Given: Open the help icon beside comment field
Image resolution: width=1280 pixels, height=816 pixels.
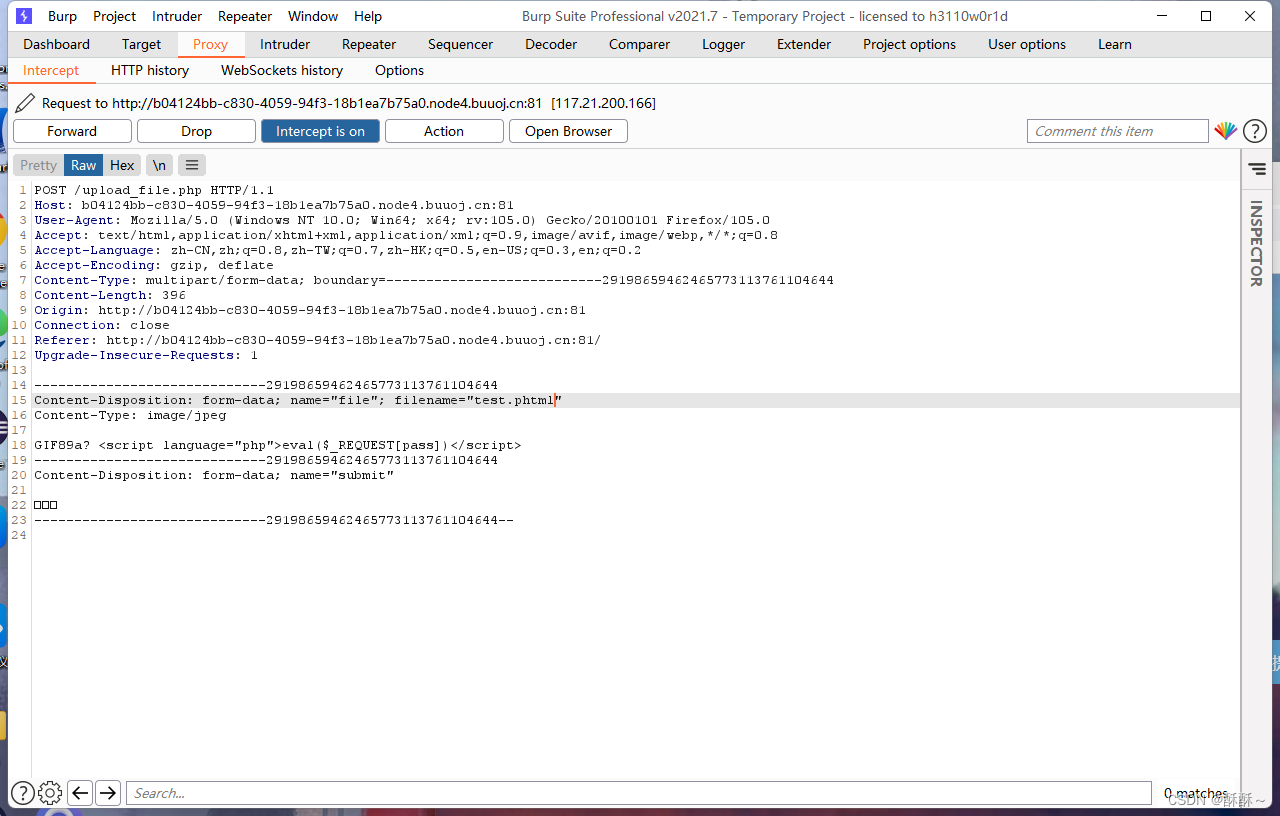Looking at the screenshot, I should tap(1254, 131).
